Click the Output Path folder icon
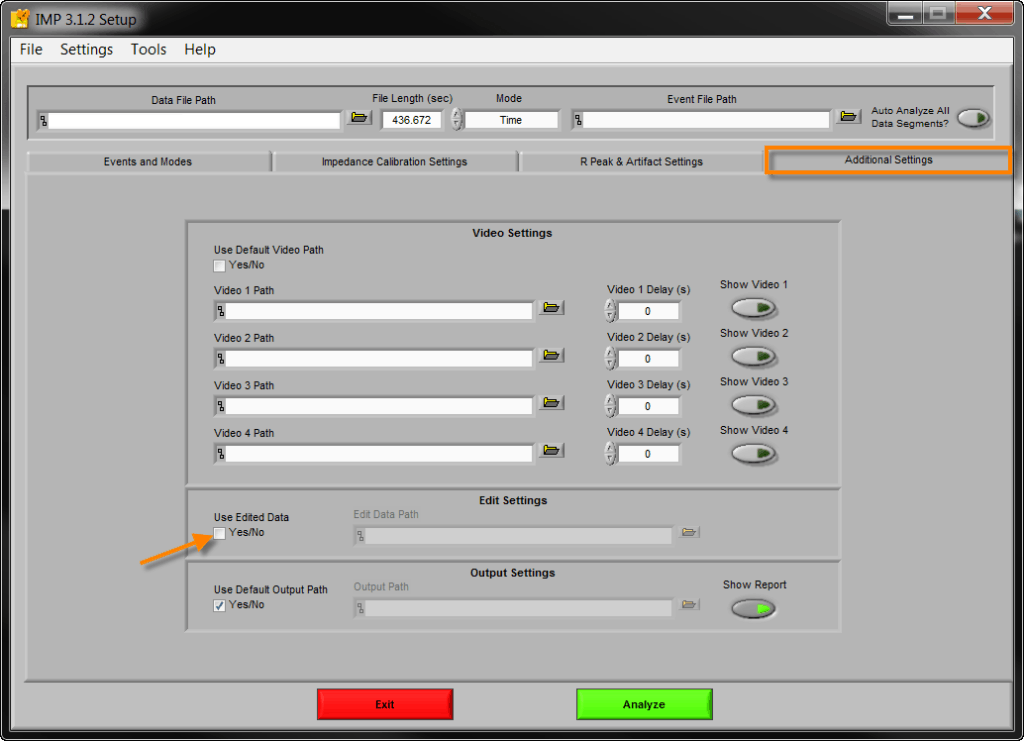 (689, 605)
